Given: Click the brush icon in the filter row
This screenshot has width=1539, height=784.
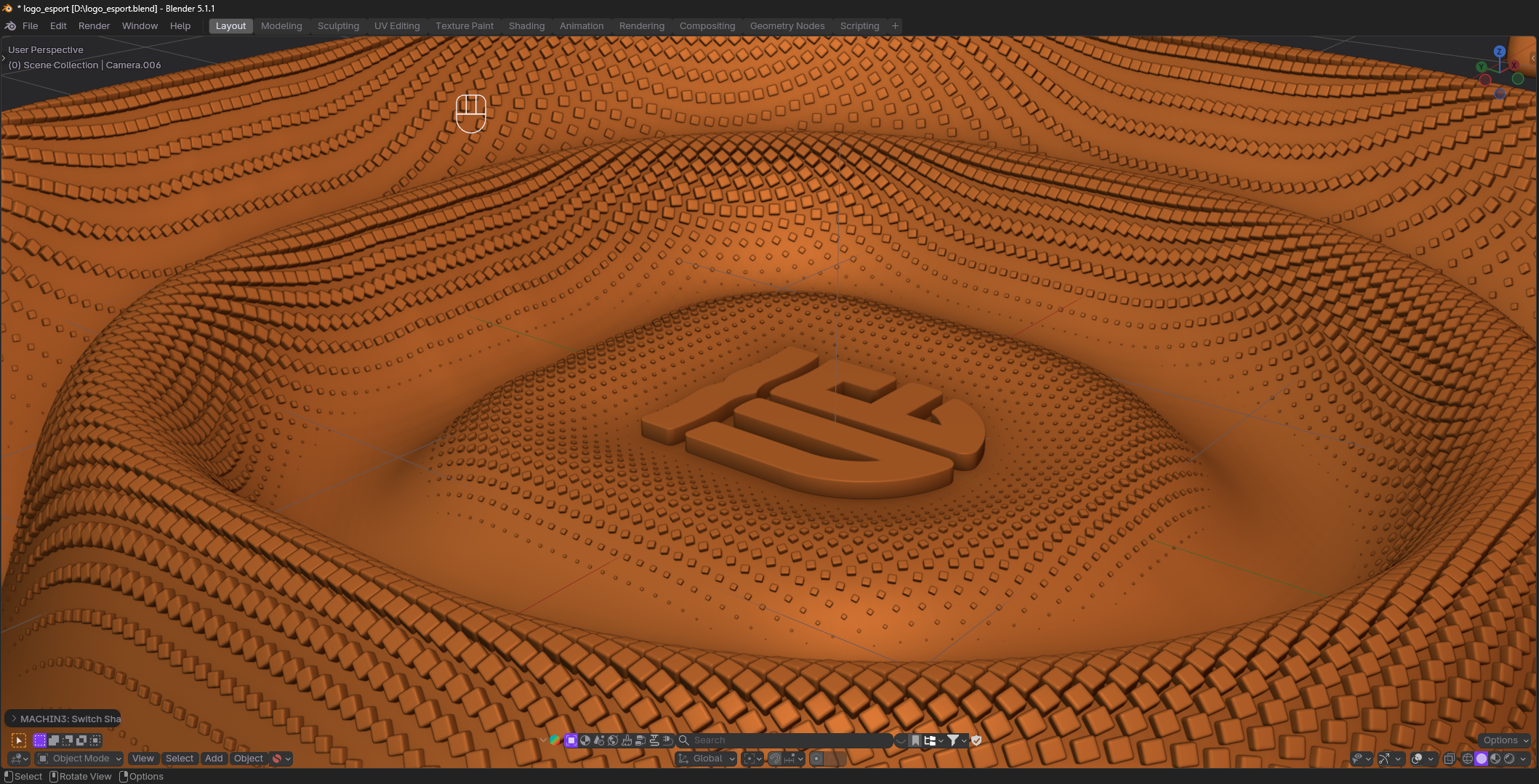Looking at the screenshot, I should (x=627, y=740).
